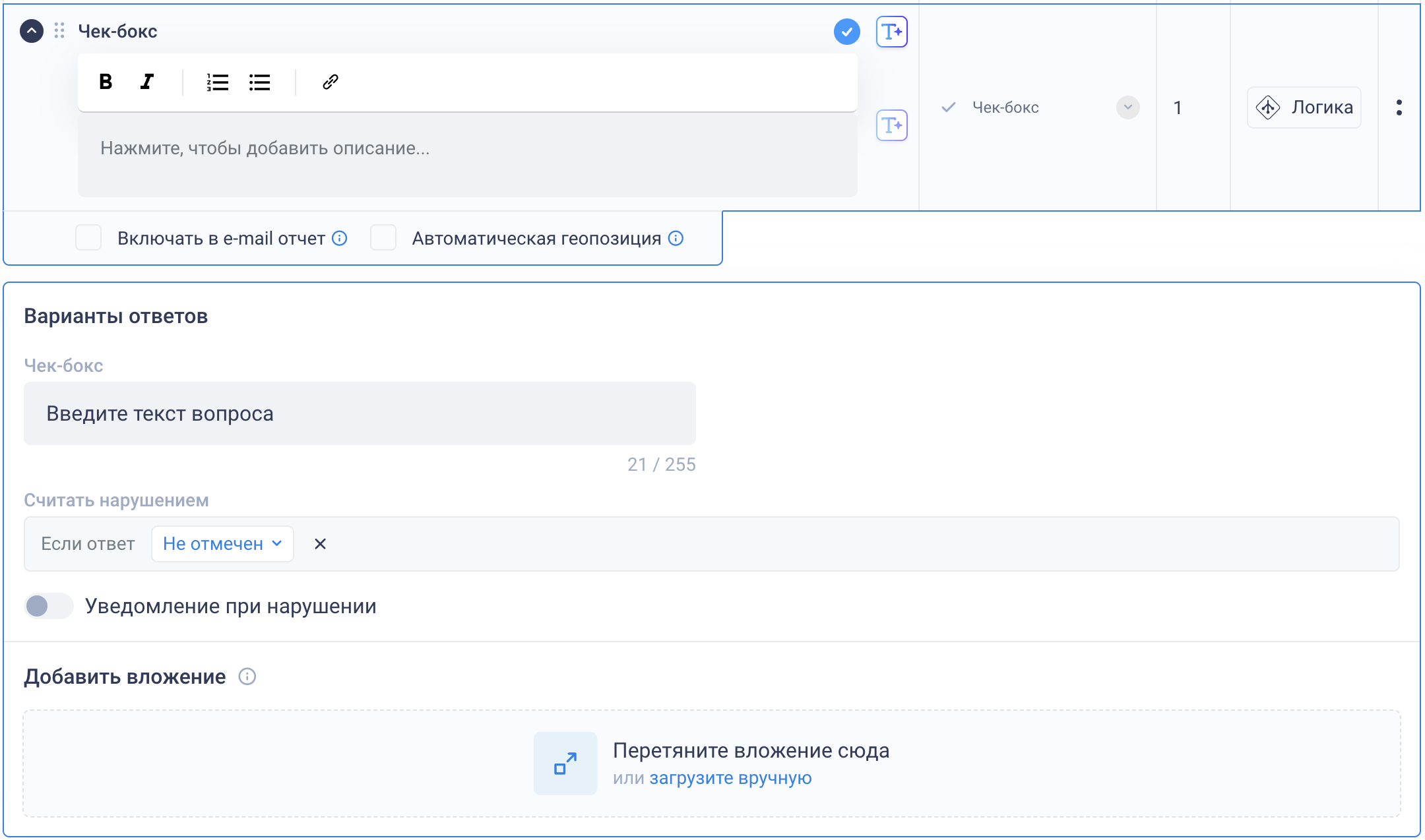Enable Автоматическая геопозиция checkbox

pos(383,238)
